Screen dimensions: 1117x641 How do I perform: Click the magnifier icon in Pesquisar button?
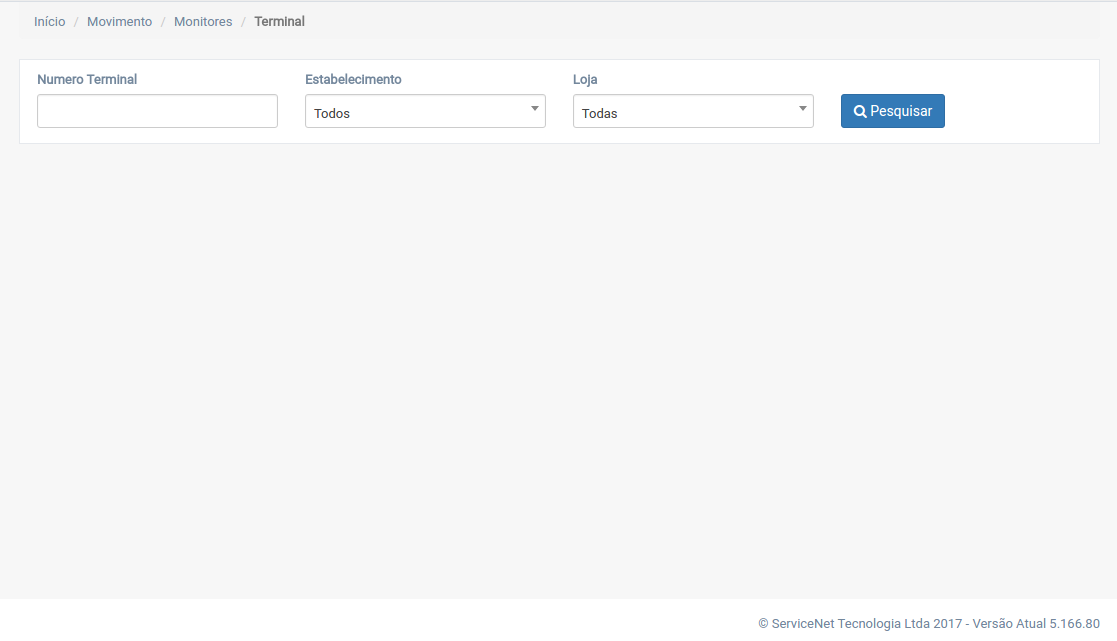pyautogui.click(x=860, y=112)
